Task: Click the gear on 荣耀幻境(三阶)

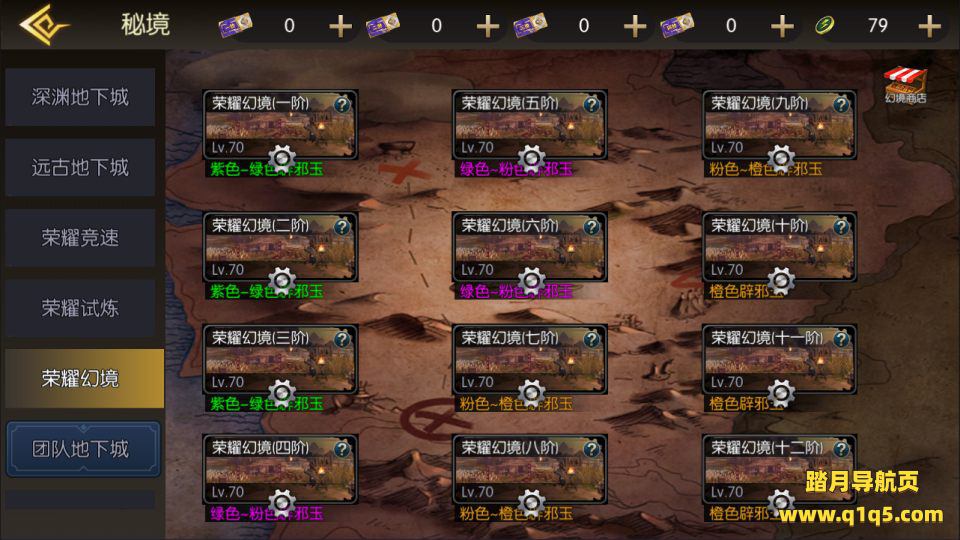Action: coord(282,393)
